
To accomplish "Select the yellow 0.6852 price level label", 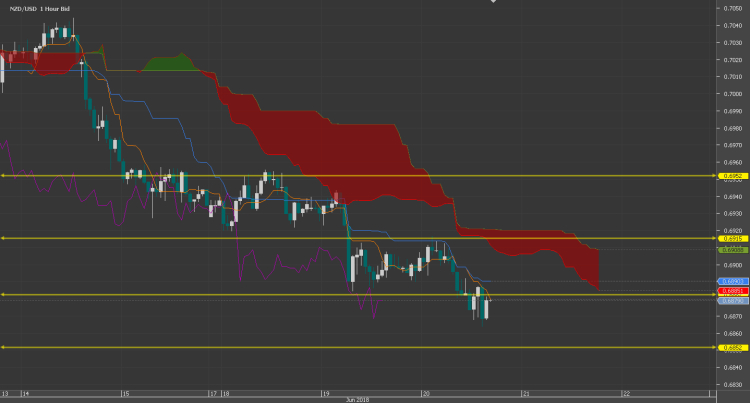I will pos(733,348).
